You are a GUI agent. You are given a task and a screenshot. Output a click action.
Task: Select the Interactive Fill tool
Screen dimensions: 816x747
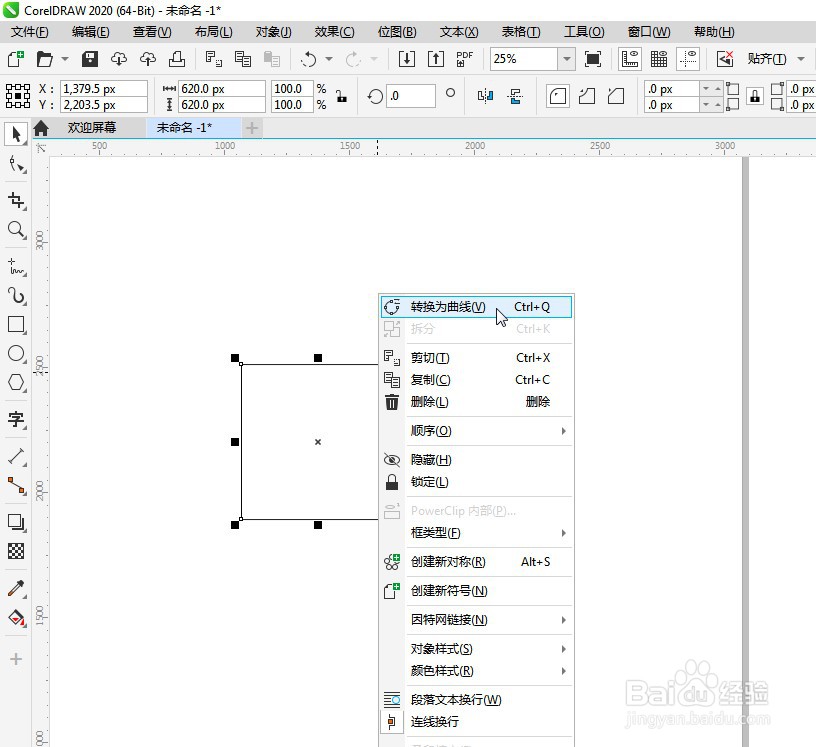(16, 618)
